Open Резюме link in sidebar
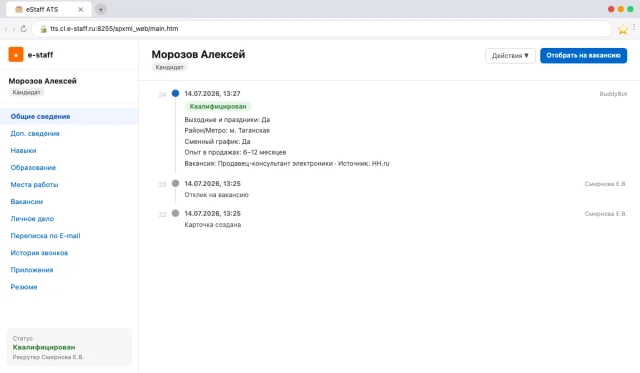 (24, 287)
